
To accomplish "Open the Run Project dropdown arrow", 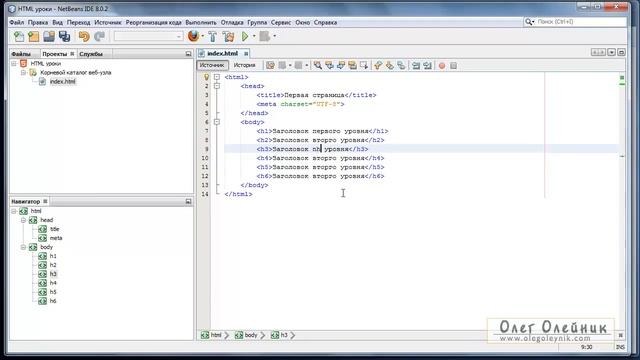I will point(254,36).
